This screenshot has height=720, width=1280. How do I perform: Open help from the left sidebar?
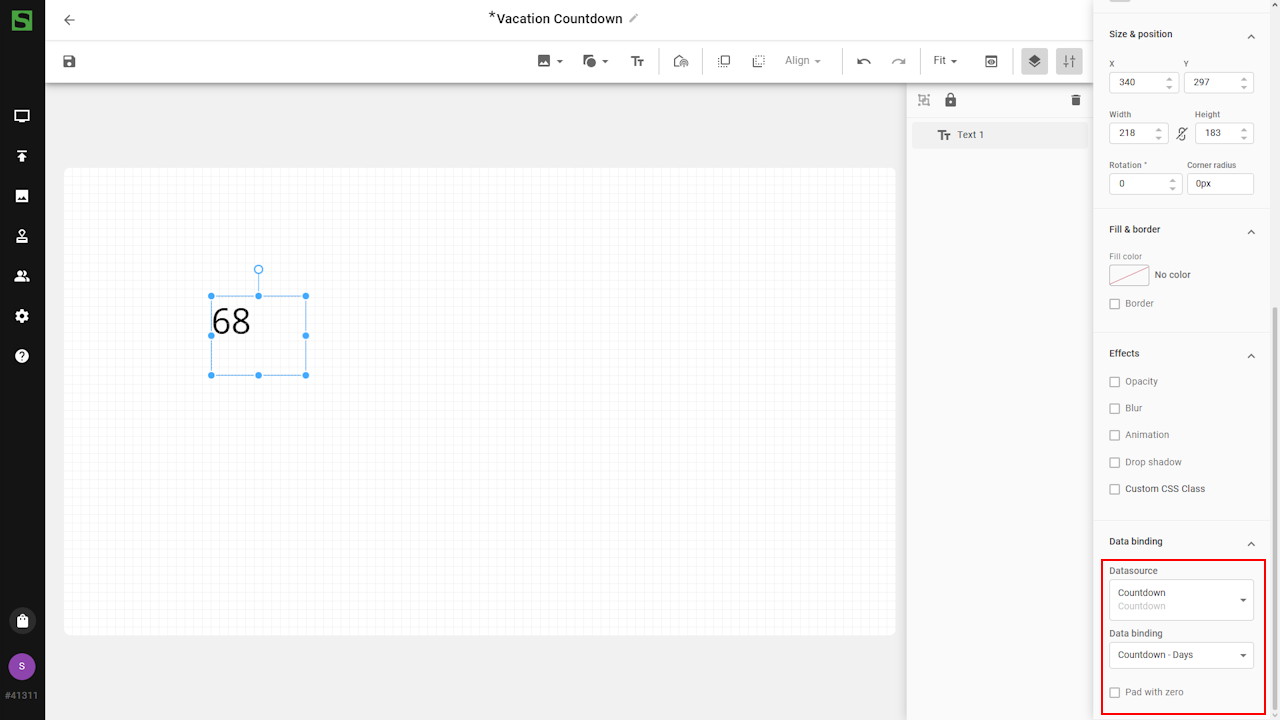(x=22, y=356)
